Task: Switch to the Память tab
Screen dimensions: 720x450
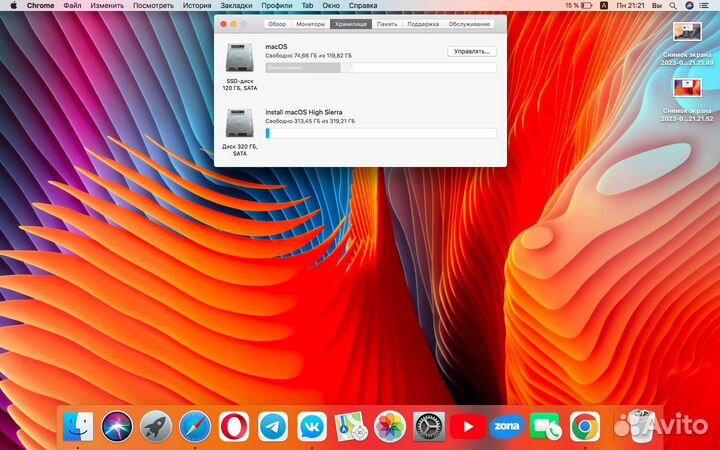Action: (387, 24)
